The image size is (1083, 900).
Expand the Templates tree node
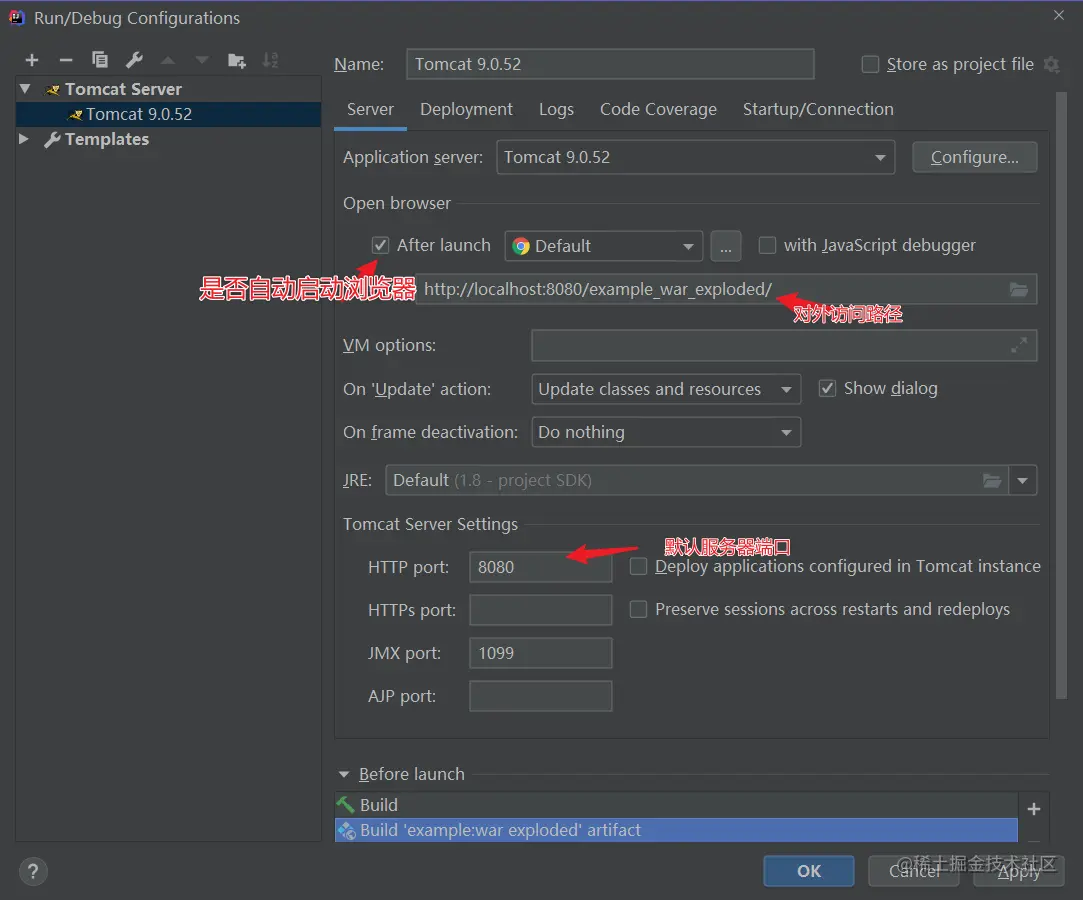pos(23,139)
